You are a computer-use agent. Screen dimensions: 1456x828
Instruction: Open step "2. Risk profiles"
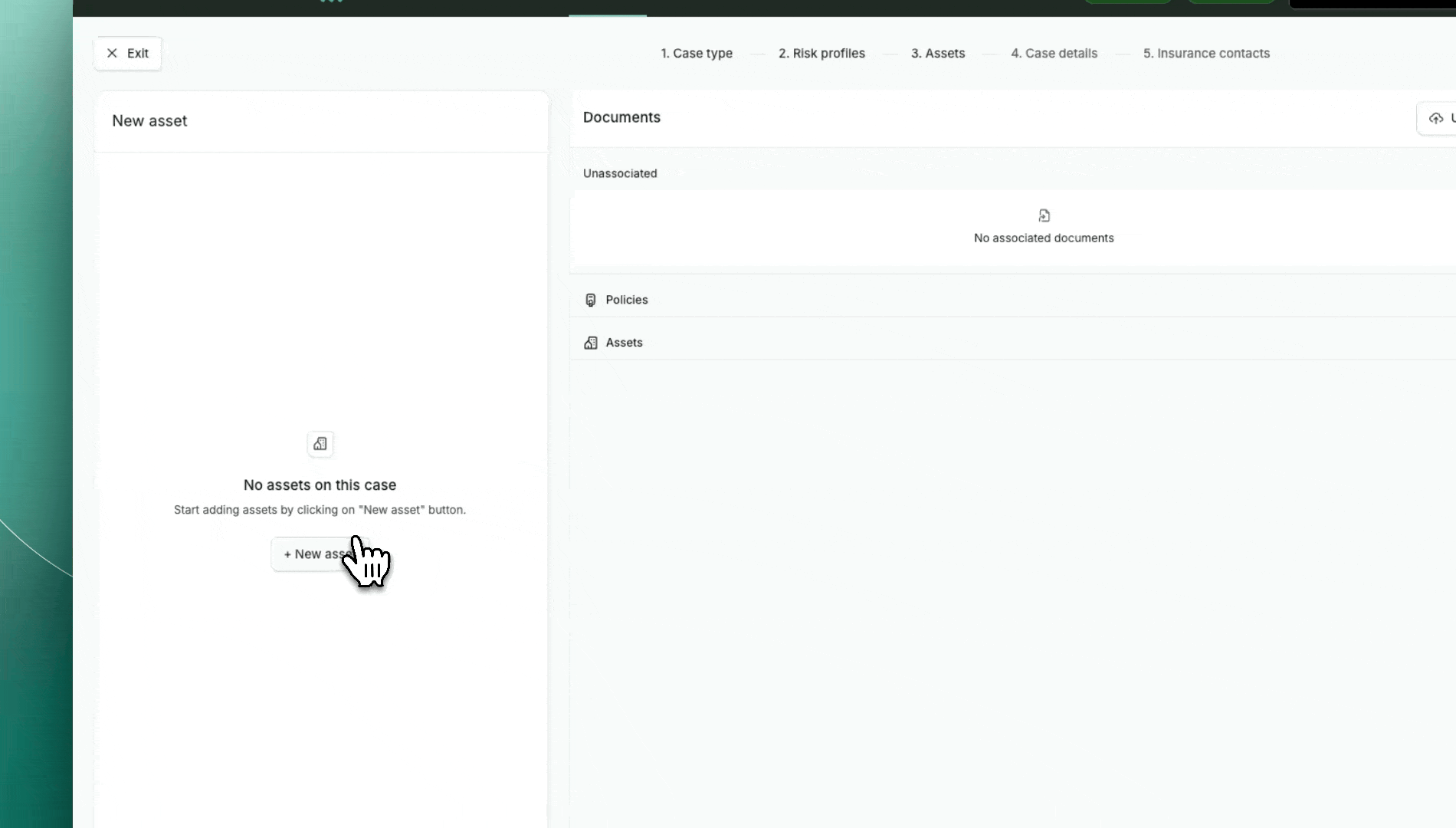point(821,53)
